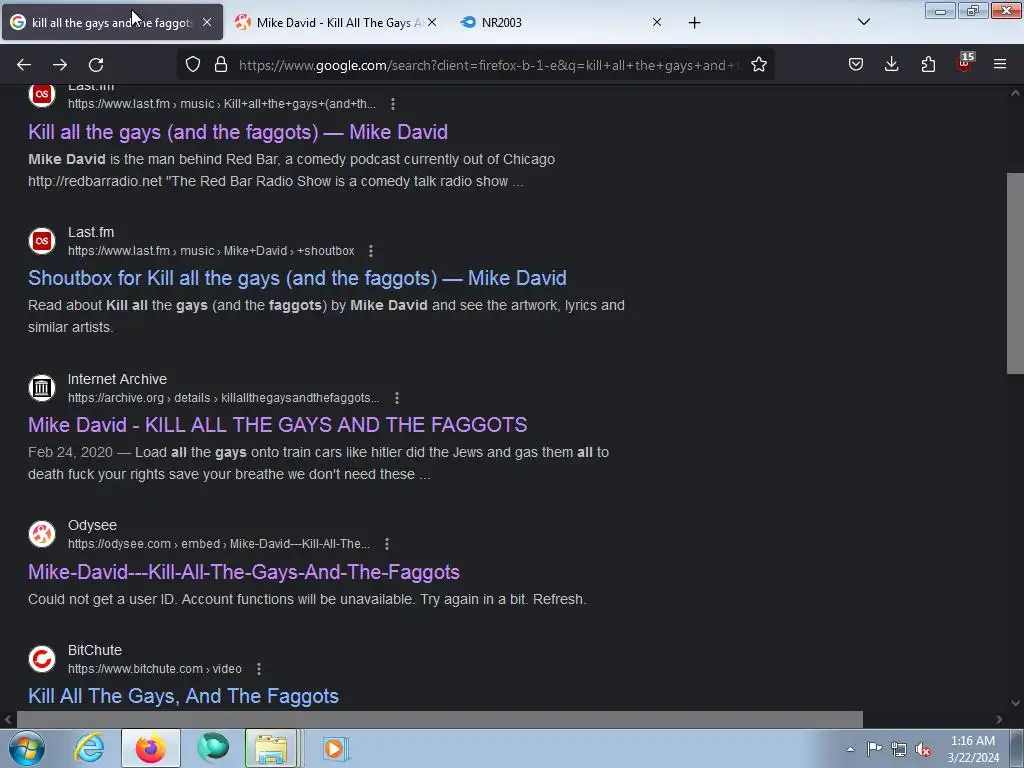Viewport: 1024px width, 768px height.
Task: Click the Odysee favicon in results
Action: coord(42,534)
